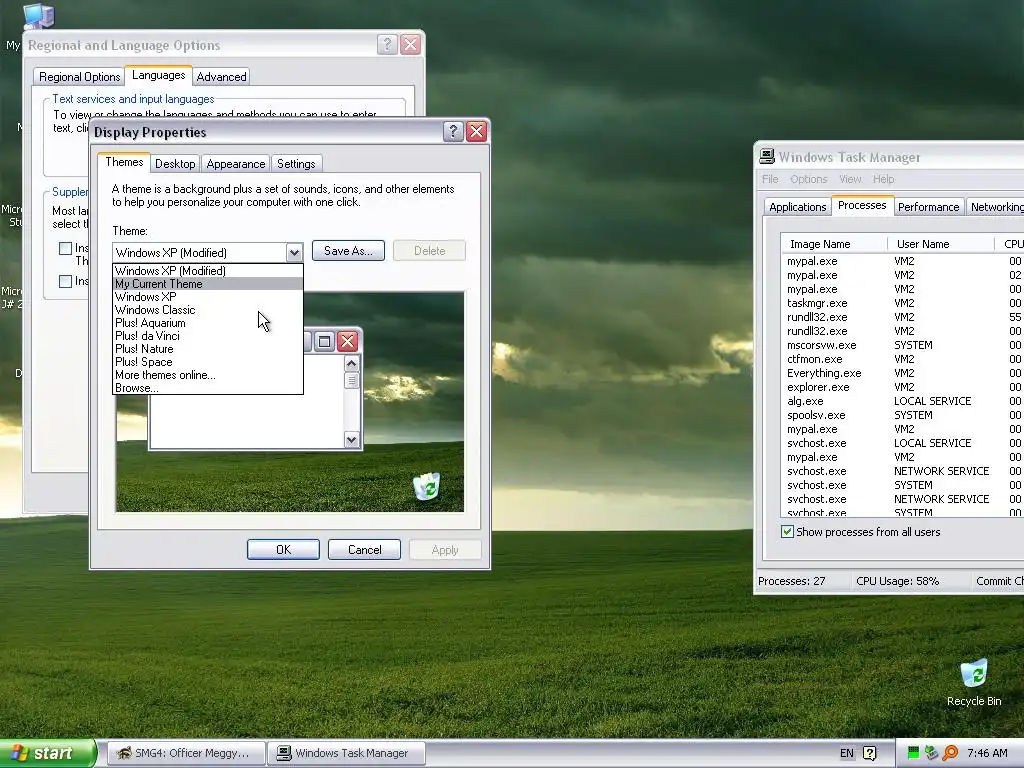
Task: Pick the Plus! da Vinci theme
Action: tap(208, 336)
